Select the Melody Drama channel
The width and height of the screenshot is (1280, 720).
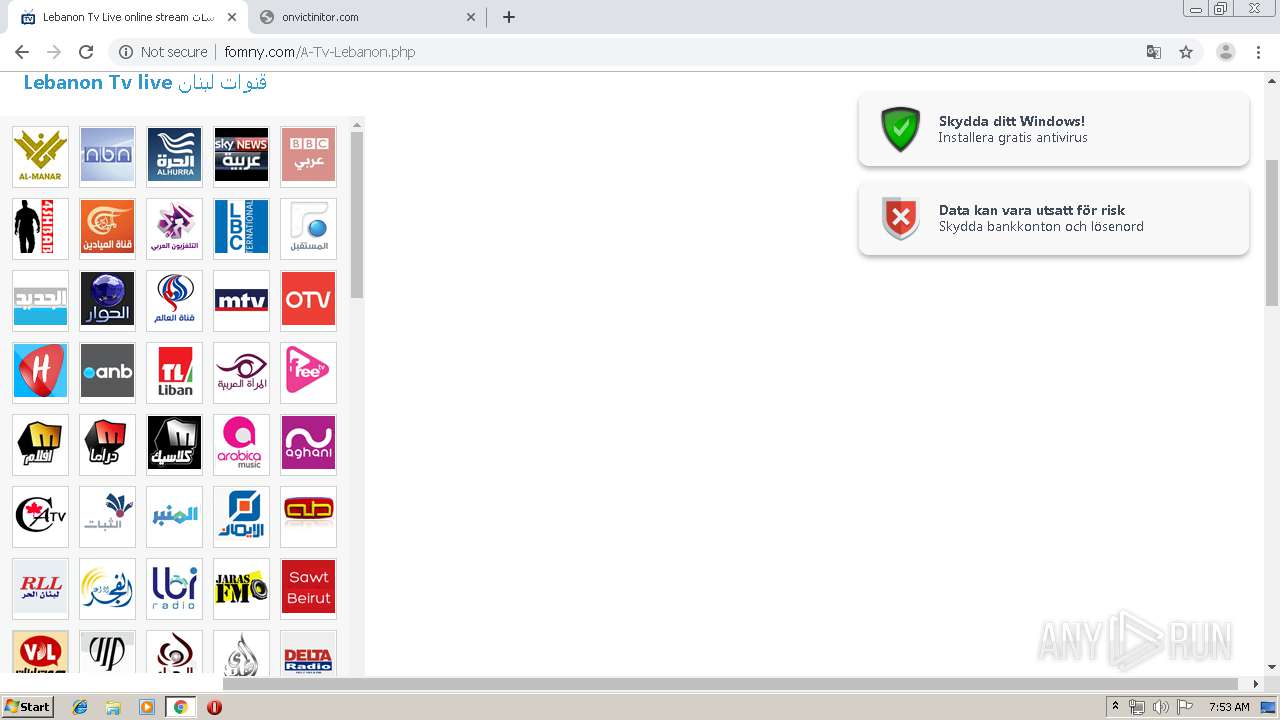click(x=107, y=444)
